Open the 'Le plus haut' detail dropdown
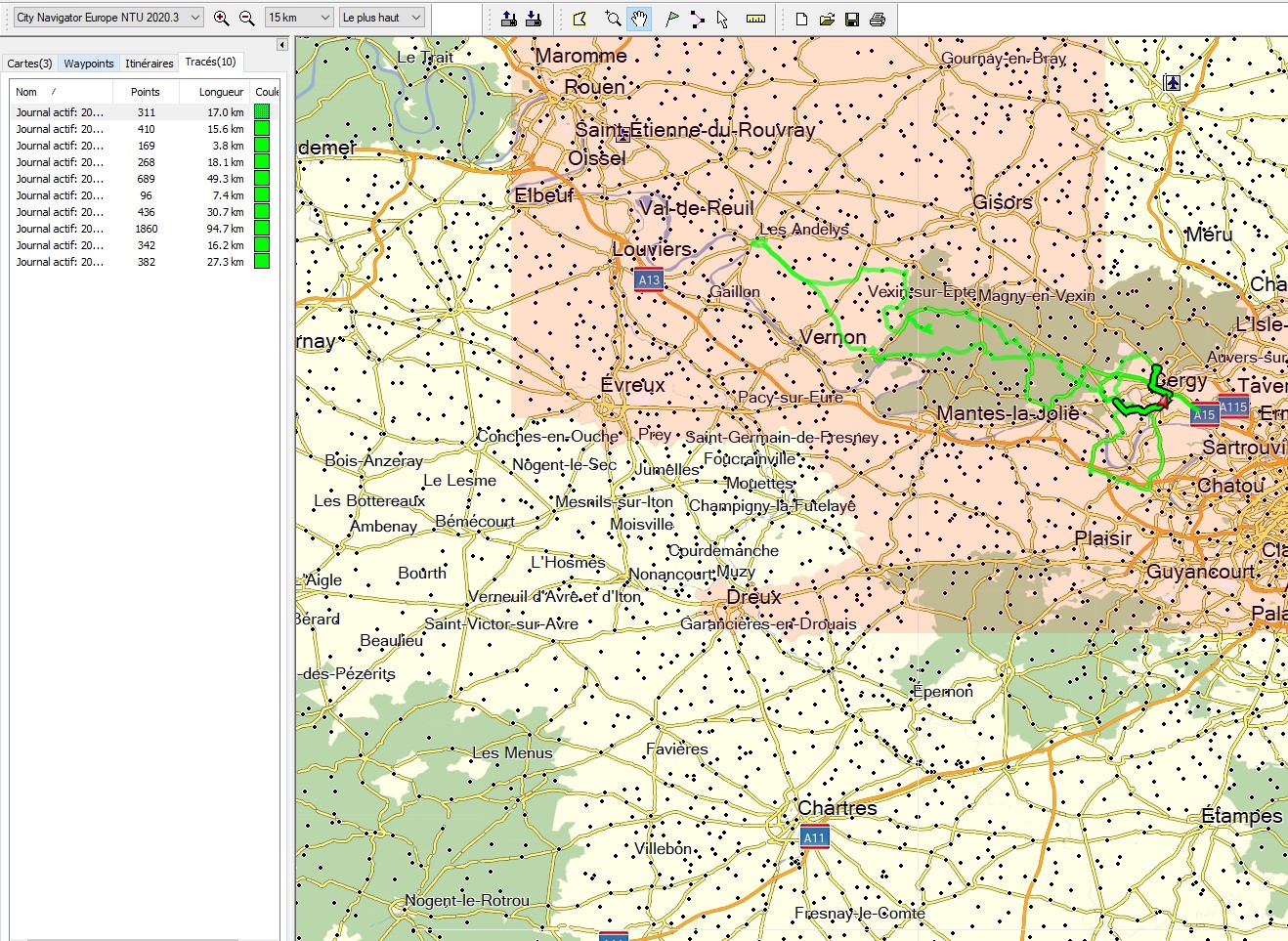Viewport: 1288px width, 941px height. pyautogui.click(x=382, y=18)
